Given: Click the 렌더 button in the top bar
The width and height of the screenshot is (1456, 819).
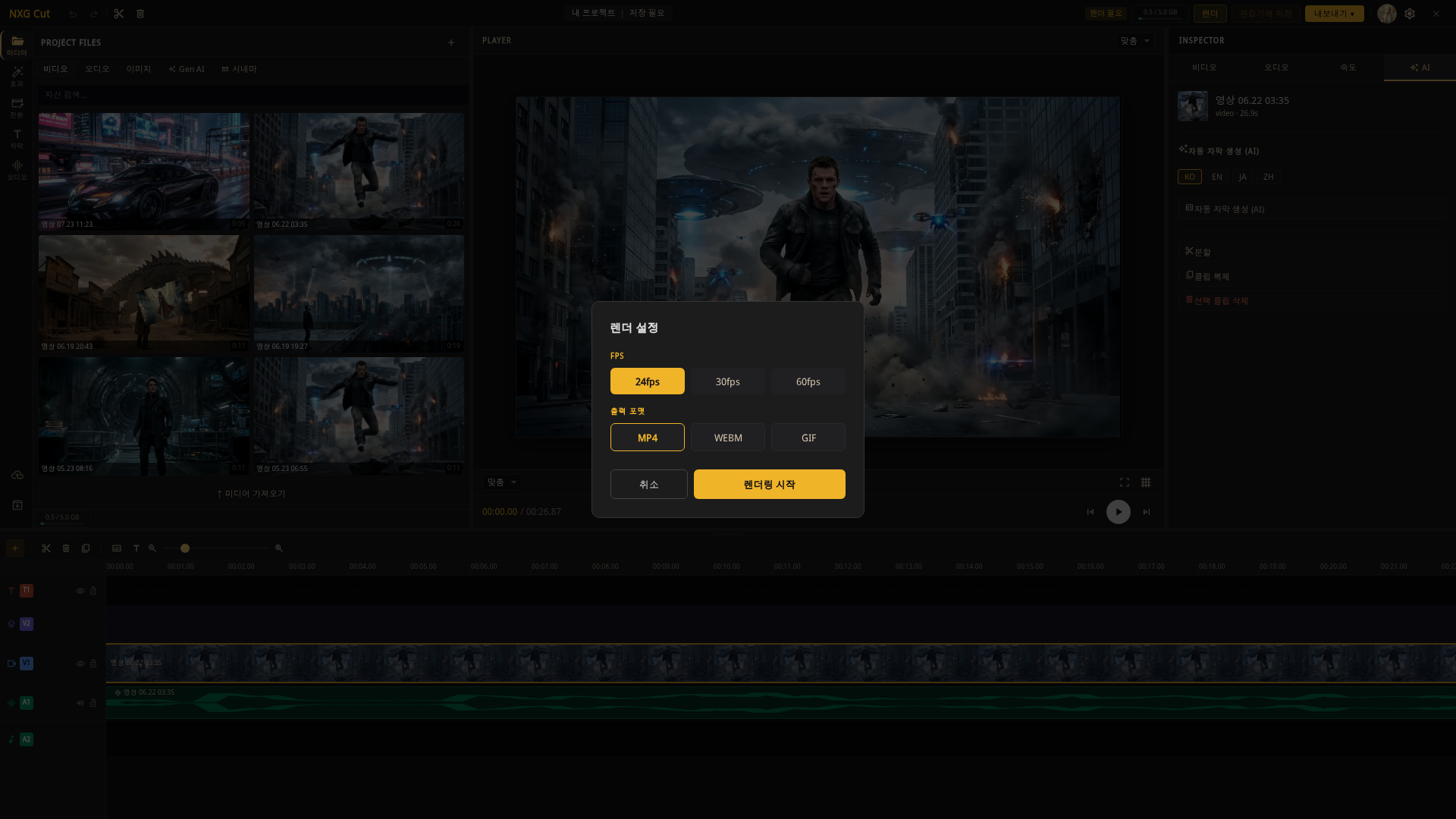Looking at the screenshot, I should pos(1210,14).
